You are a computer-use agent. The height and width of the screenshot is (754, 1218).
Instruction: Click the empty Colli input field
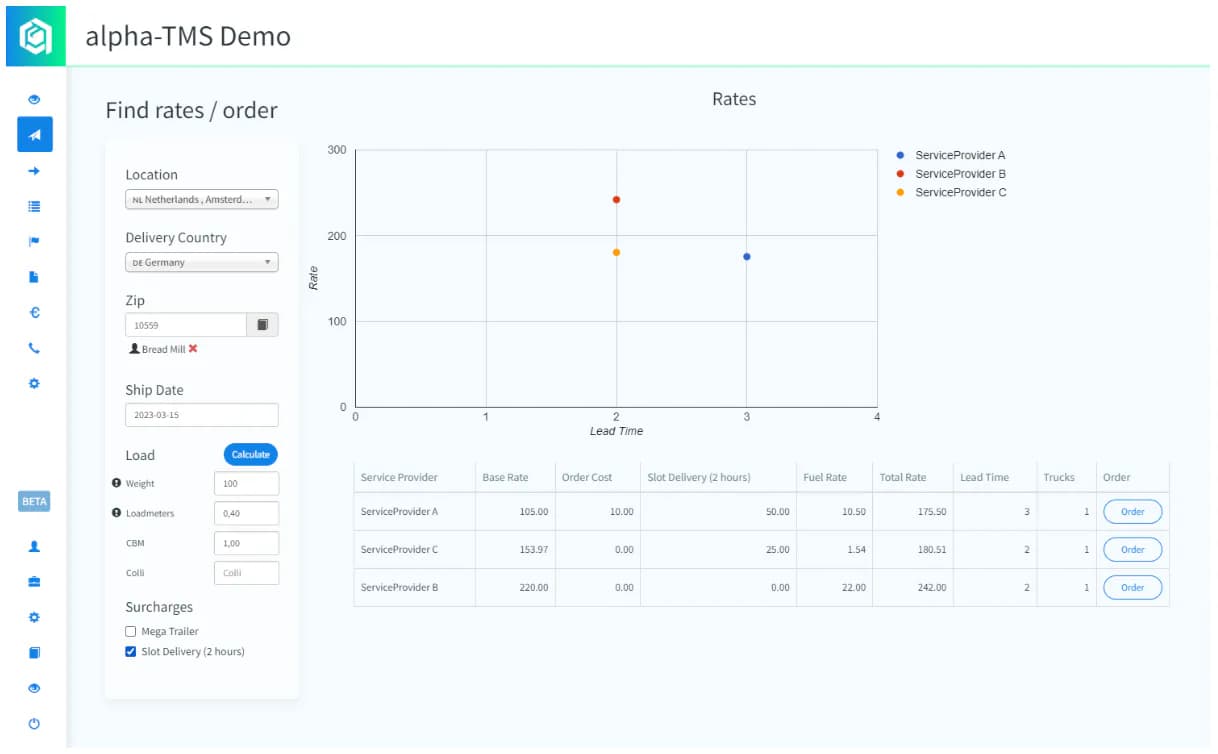tap(247, 573)
